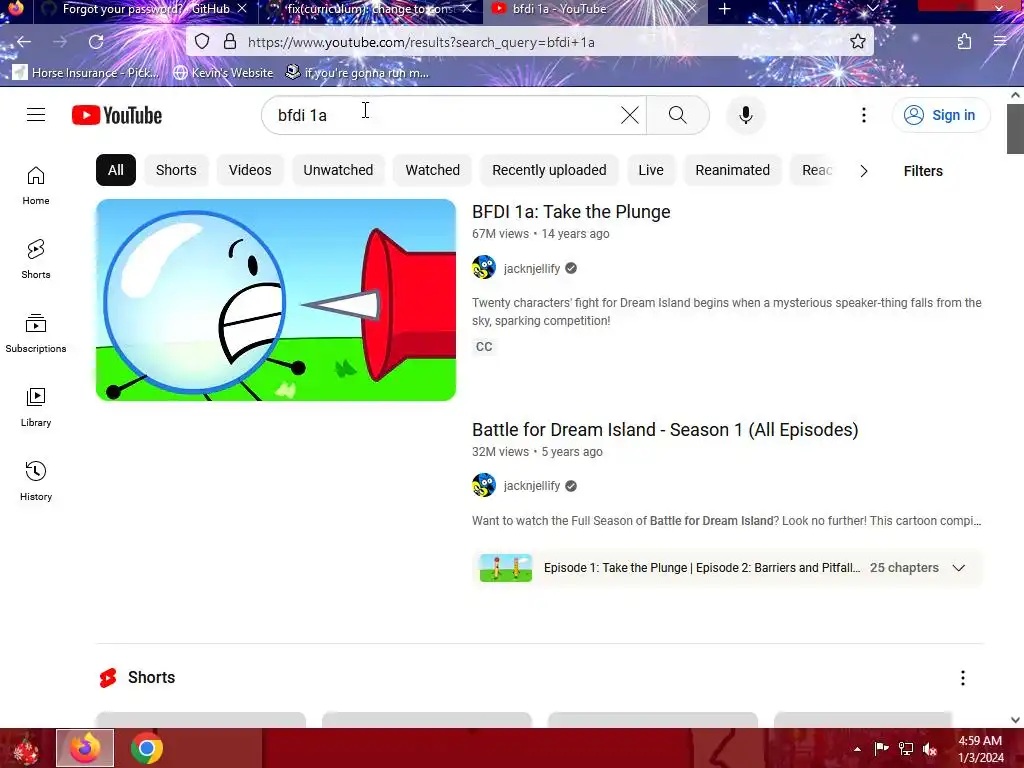Viewport: 1024px width, 768px height.
Task: Go to Home in sidebar
Action: [x=36, y=185]
